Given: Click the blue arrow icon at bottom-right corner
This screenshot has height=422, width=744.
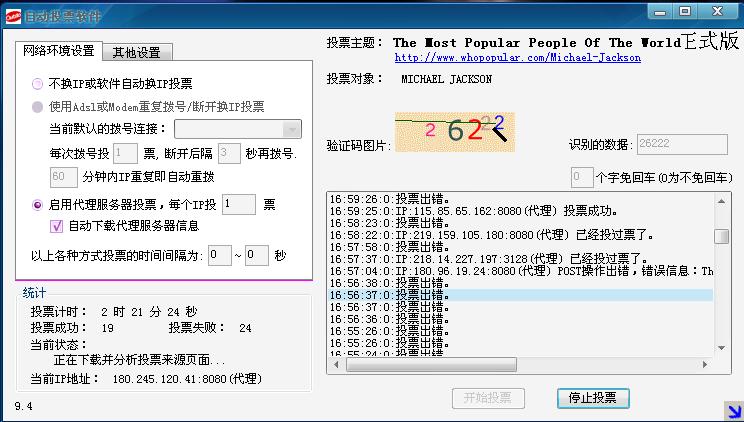Looking at the screenshot, I should coord(733,411).
